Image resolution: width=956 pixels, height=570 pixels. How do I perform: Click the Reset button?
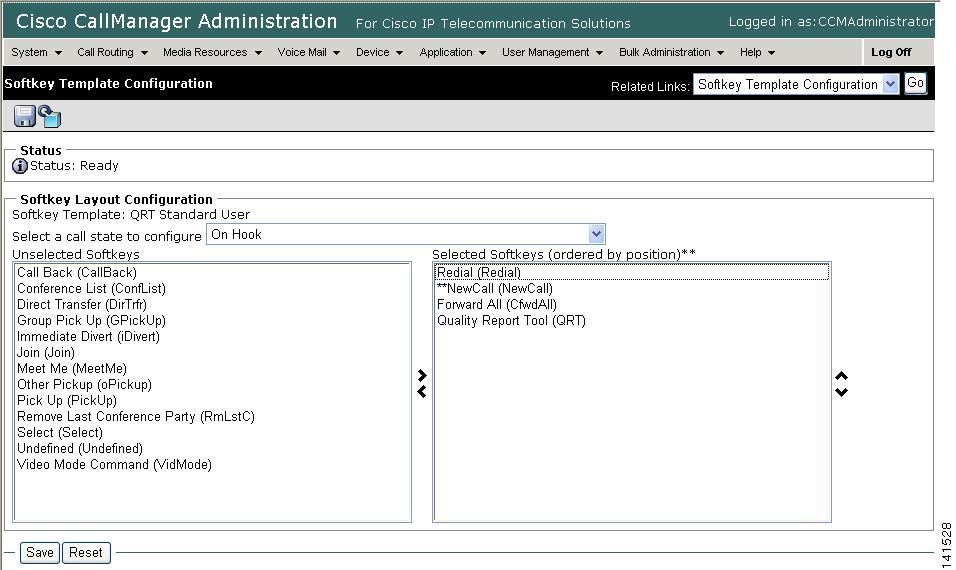(x=86, y=552)
